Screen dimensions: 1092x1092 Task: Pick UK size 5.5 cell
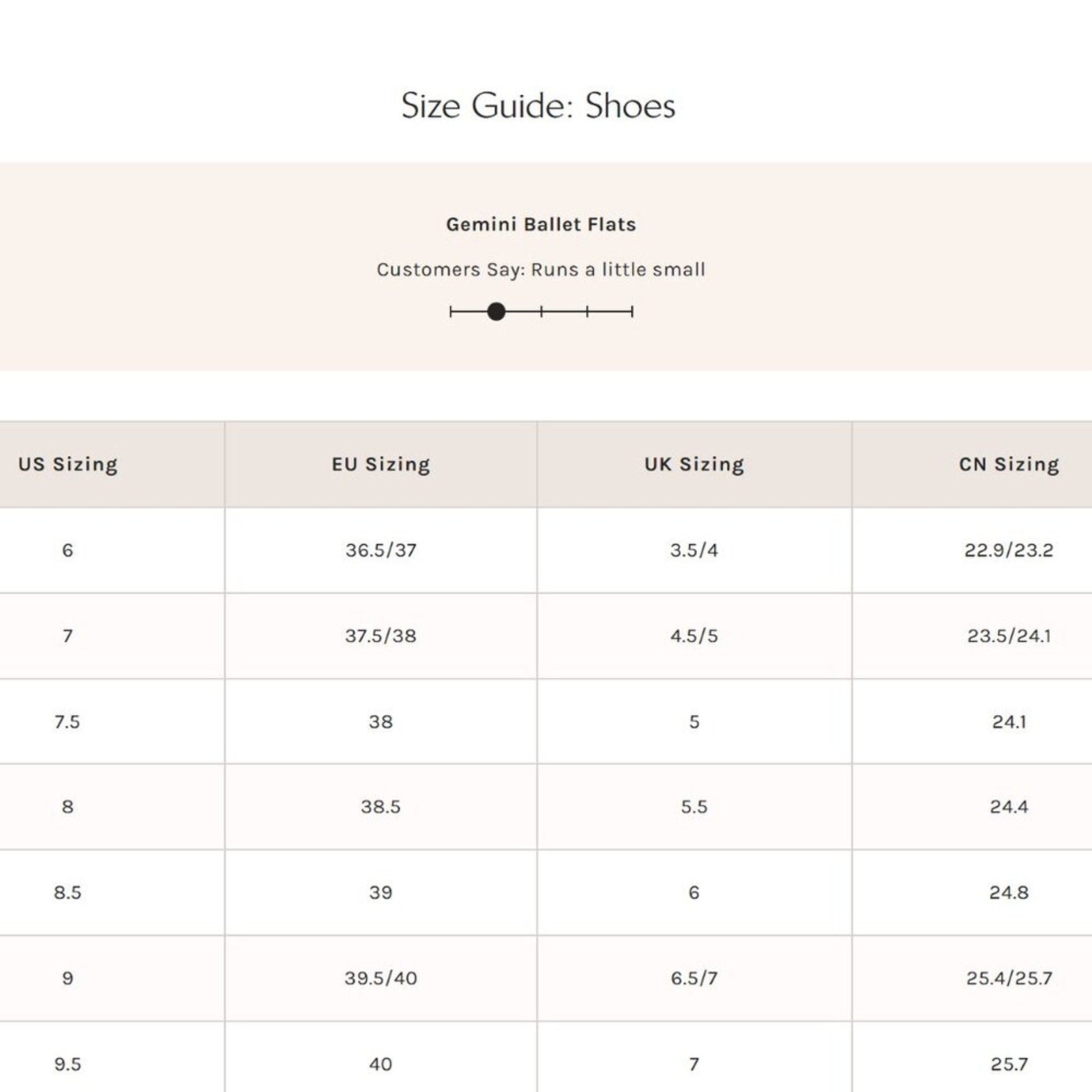[x=694, y=807]
